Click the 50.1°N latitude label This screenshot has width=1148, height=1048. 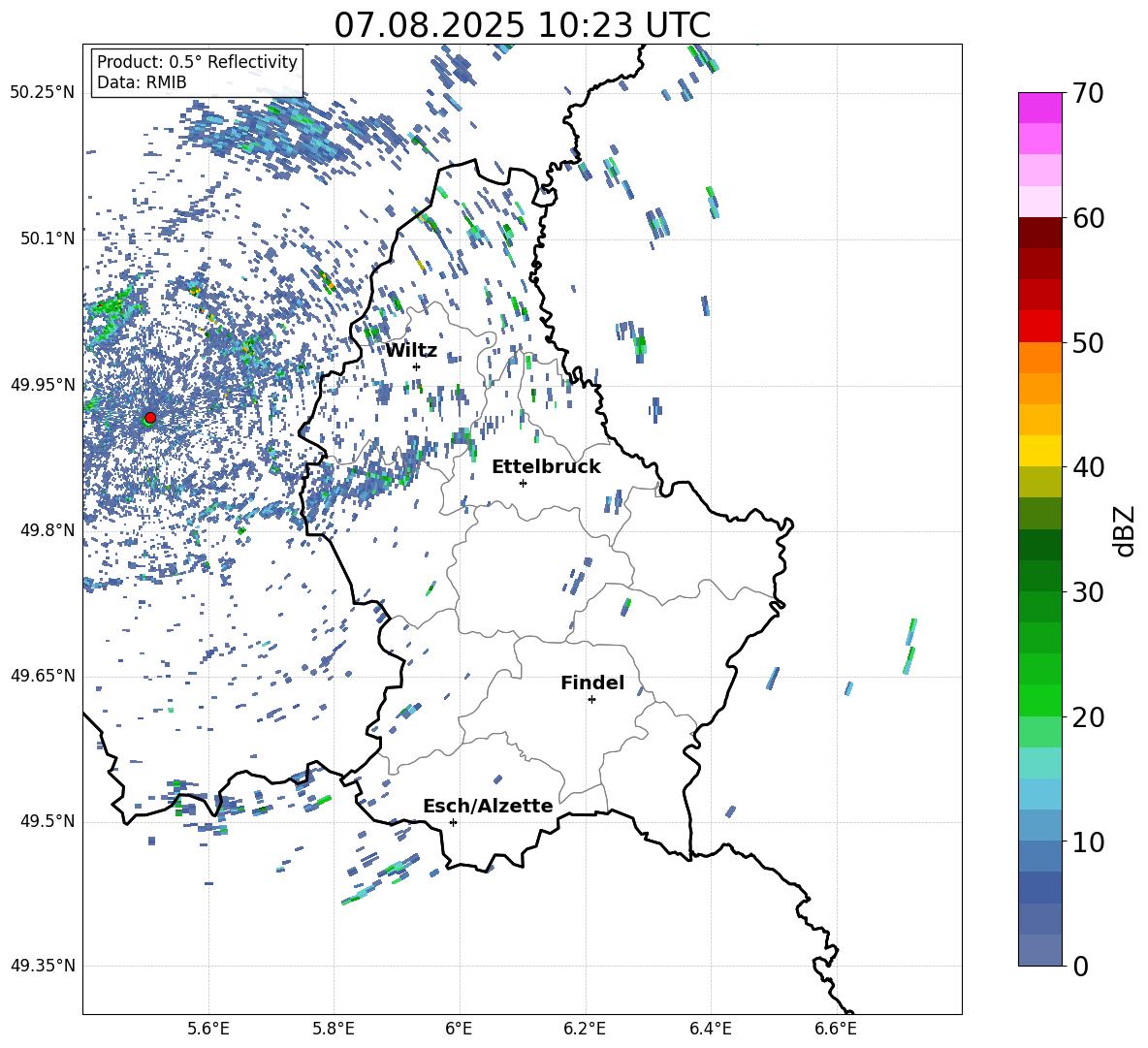tap(47, 238)
